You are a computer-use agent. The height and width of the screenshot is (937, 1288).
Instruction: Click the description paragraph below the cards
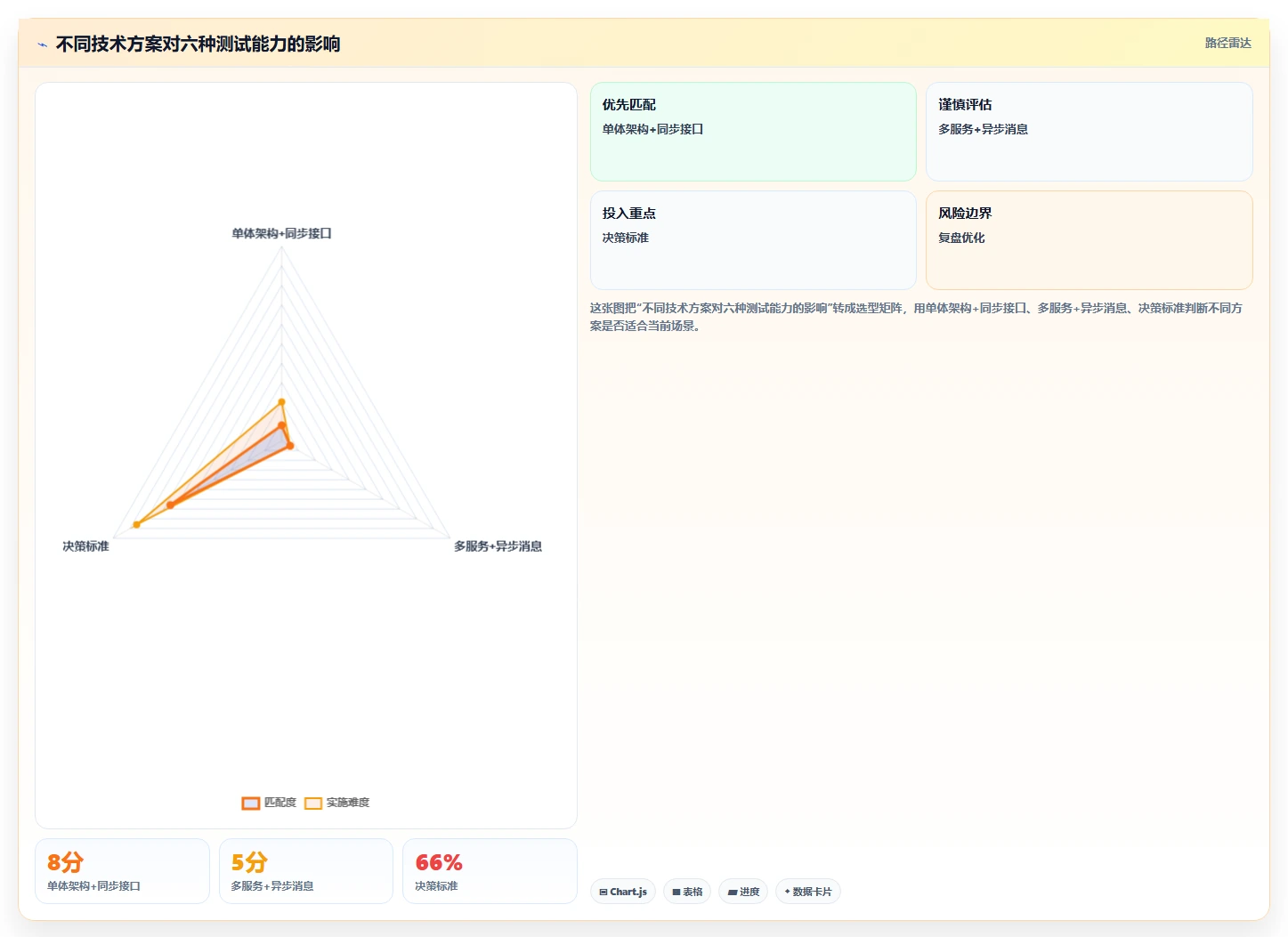[916, 317]
